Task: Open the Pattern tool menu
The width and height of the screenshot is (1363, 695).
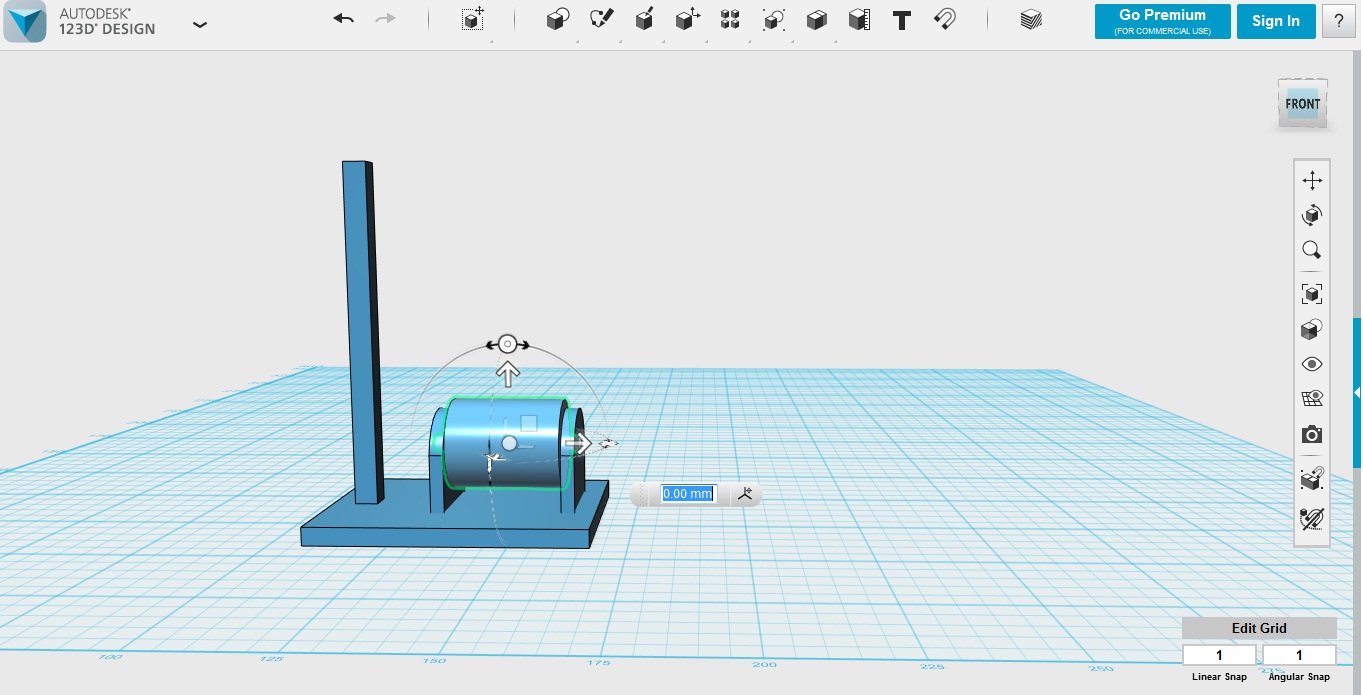Action: (730, 19)
